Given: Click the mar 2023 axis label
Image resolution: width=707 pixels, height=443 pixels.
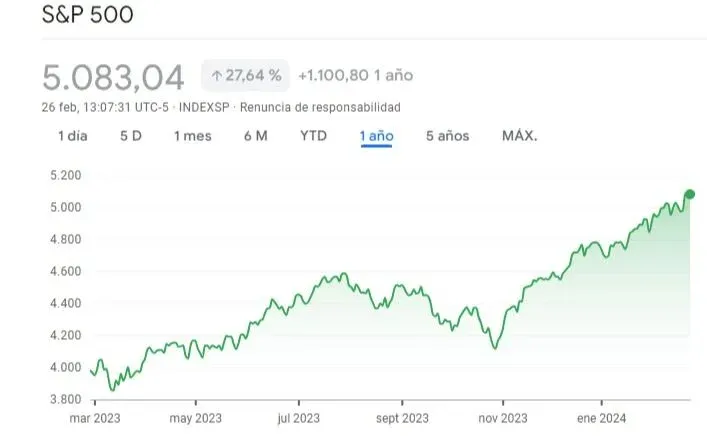Looking at the screenshot, I should tap(93, 419).
